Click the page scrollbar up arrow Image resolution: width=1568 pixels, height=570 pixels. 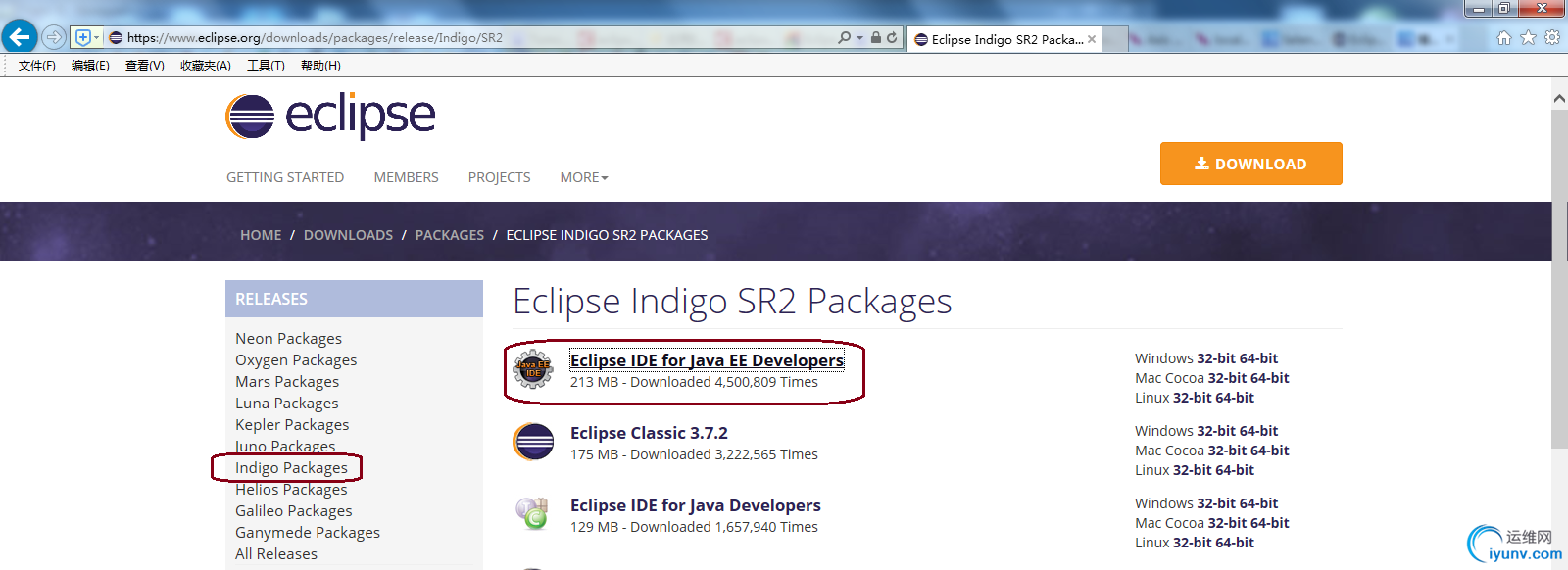(x=1559, y=98)
